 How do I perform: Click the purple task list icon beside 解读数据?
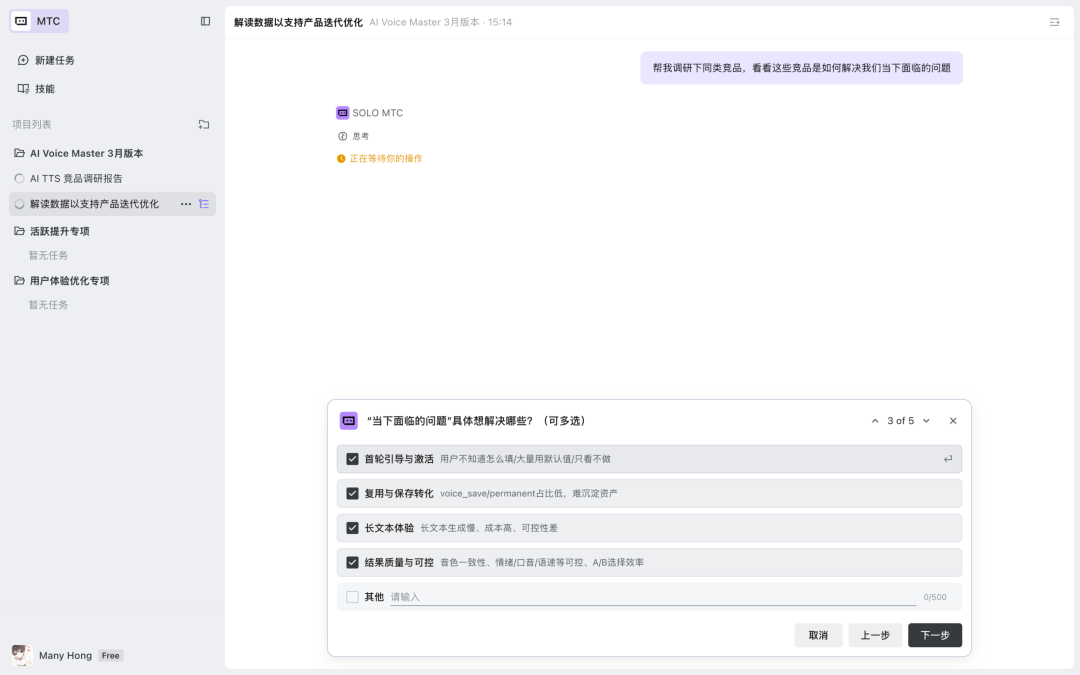204,203
